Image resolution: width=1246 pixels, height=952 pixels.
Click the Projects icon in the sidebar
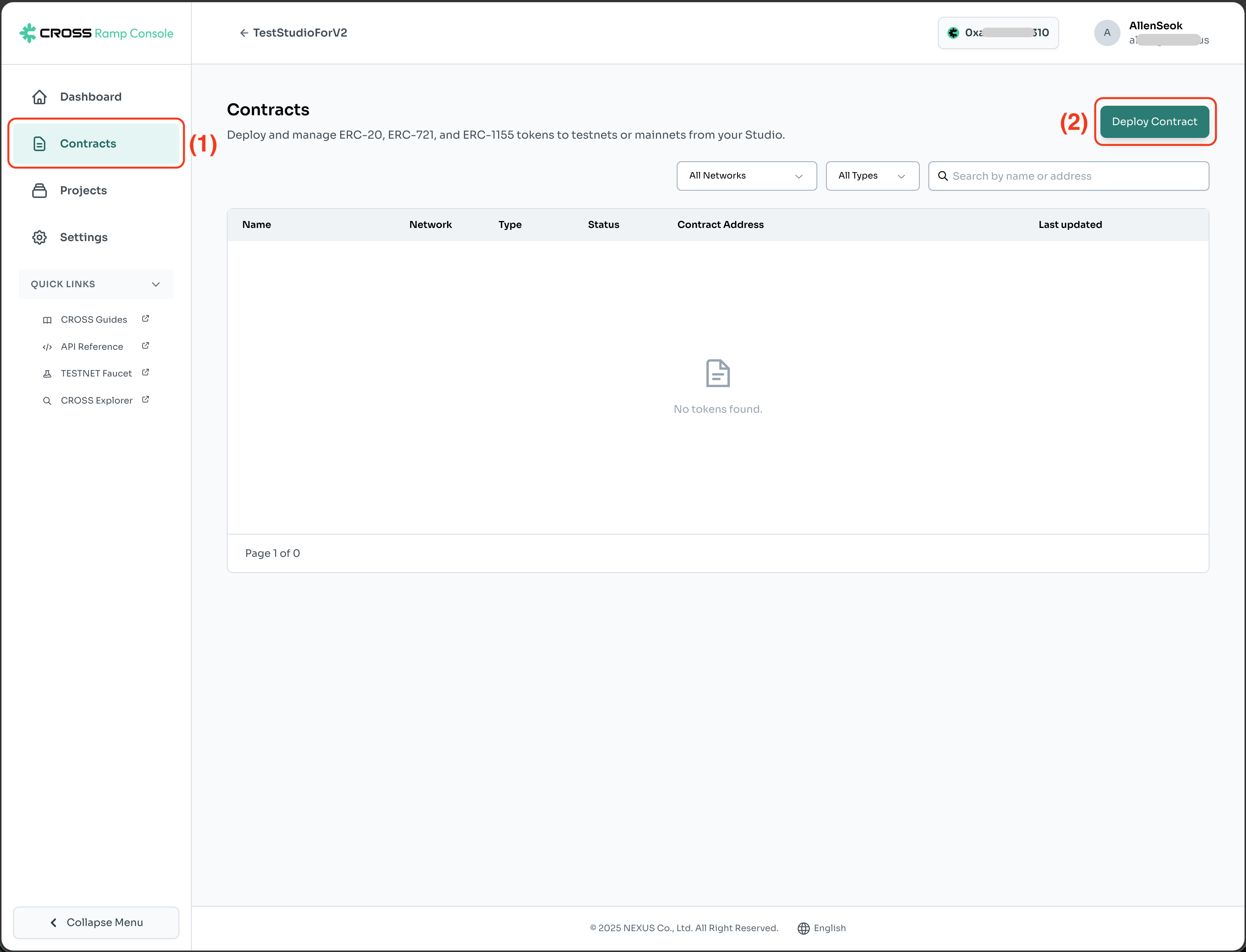coord(39,190)
